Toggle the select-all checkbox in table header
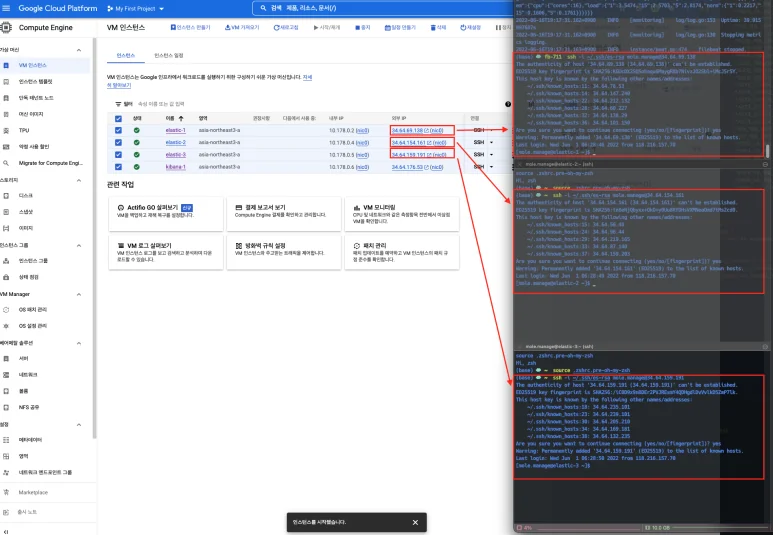 [119, 118]
